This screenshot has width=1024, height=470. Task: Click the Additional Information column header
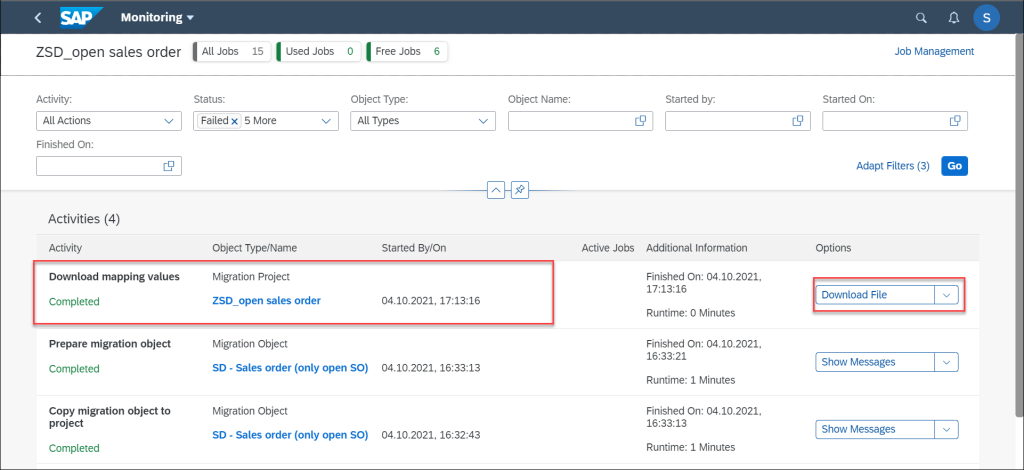point(697,248)
